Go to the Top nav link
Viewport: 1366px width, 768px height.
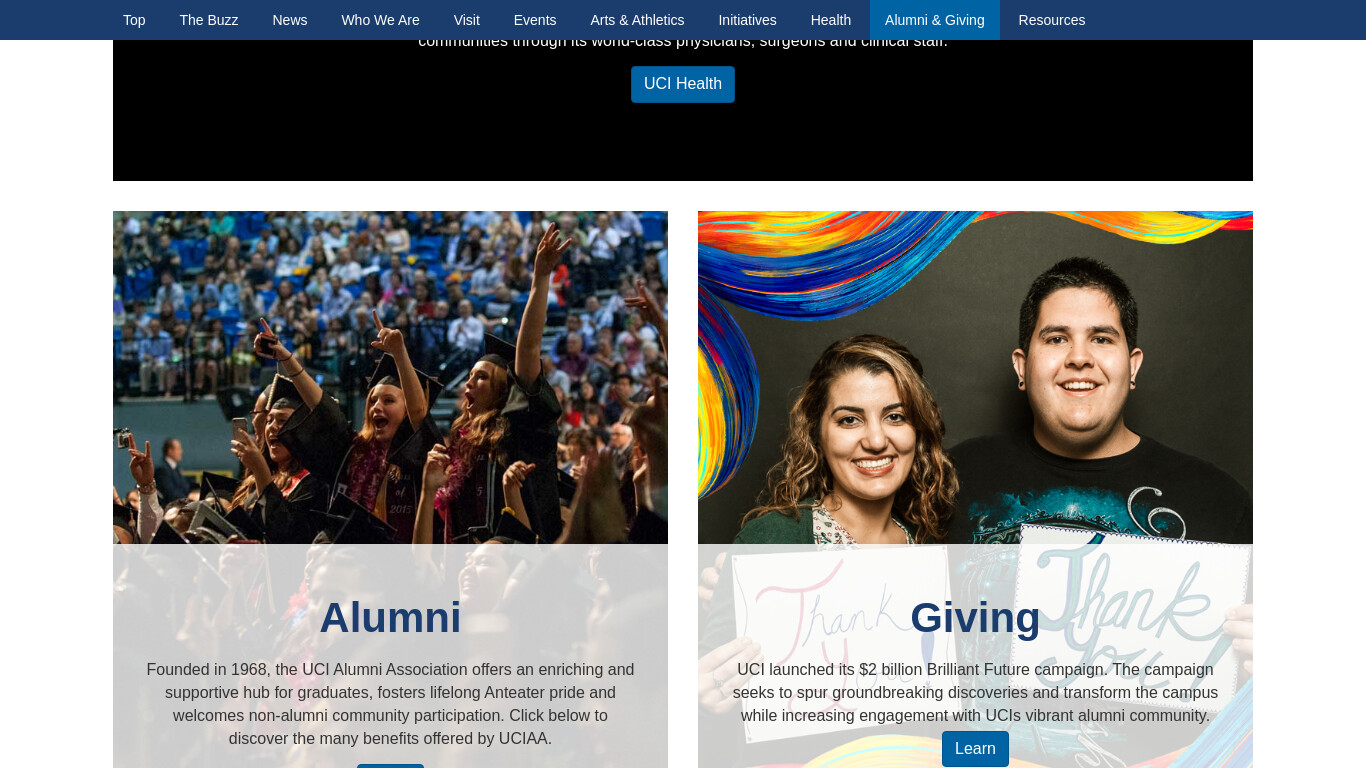[x=134, y=20]
